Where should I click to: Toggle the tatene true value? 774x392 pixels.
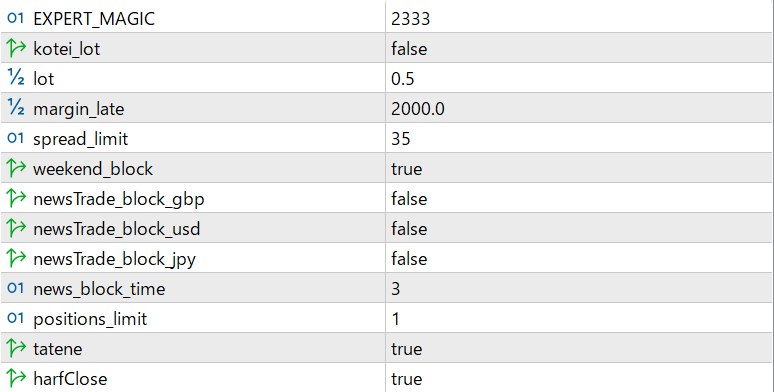579,348
